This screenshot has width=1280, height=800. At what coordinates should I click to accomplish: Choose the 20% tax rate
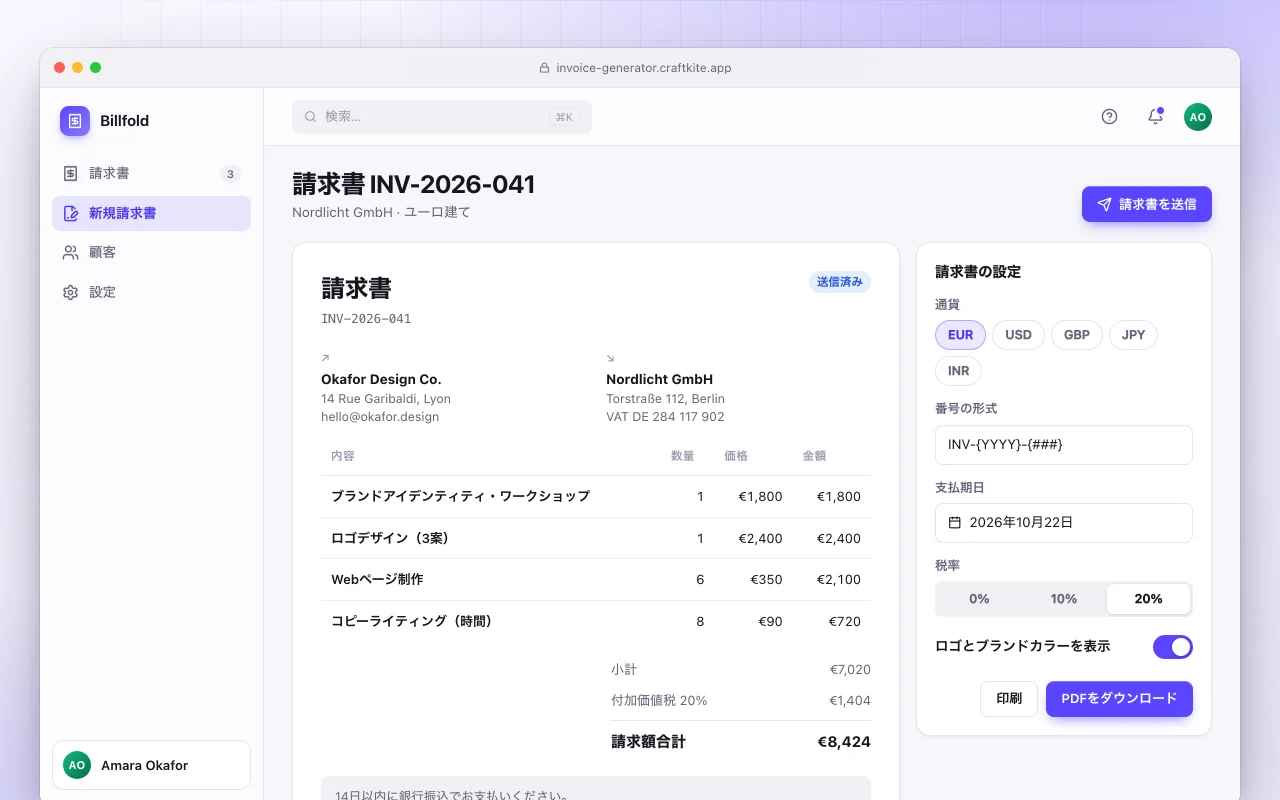coord(1148,599)
